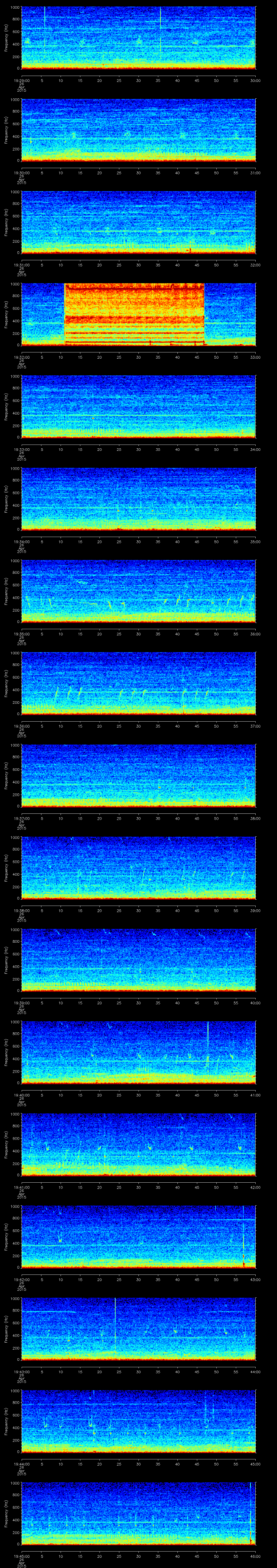277x1568 pixels.
Task: Click the 19:33:00 time axis label
Action: click(21, 449)
